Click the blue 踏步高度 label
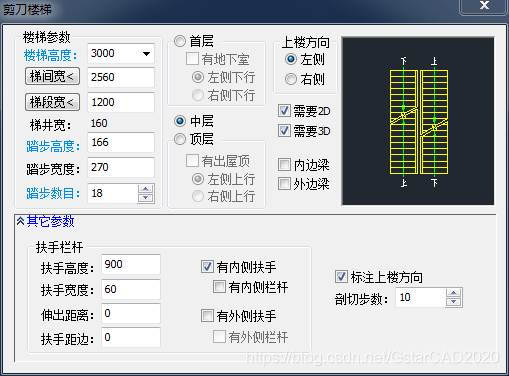Viewport: 509px width, 376px height. 53,146
